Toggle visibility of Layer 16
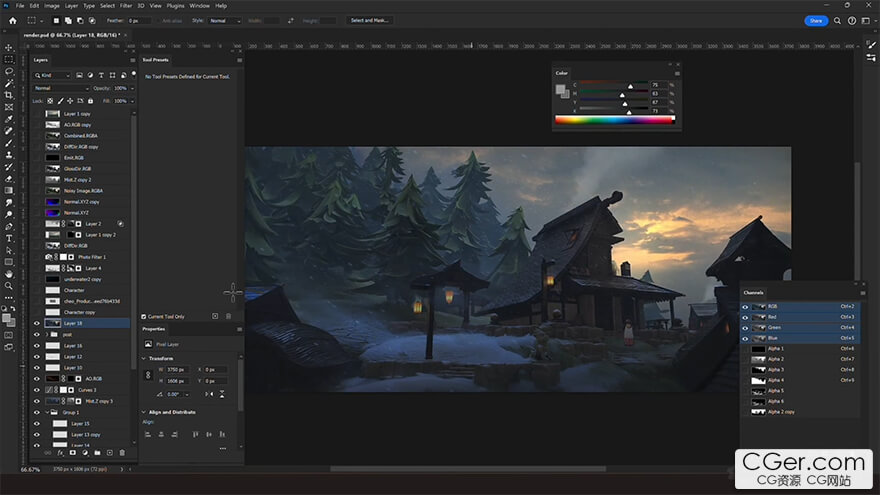Image resolution: width=880 pixels, height=495 pixels. (37, 346)
